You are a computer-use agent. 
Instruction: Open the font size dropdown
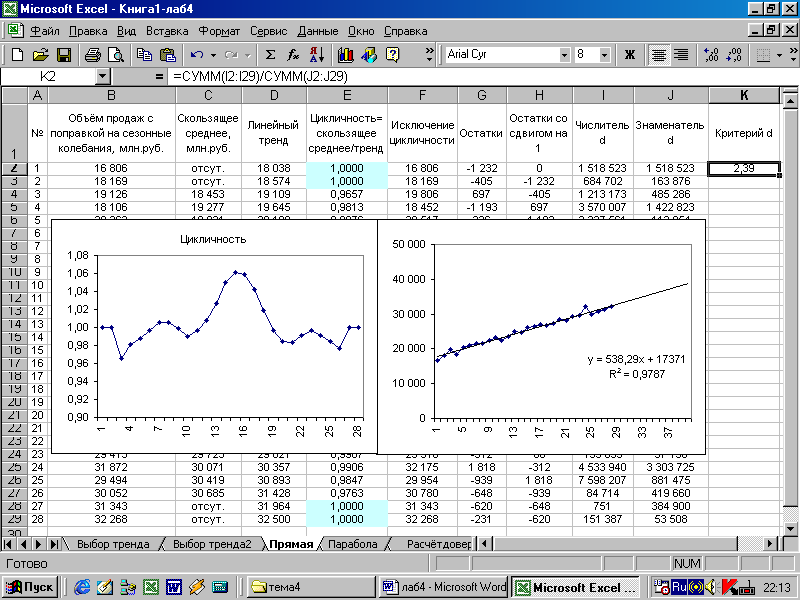point(605,55)
